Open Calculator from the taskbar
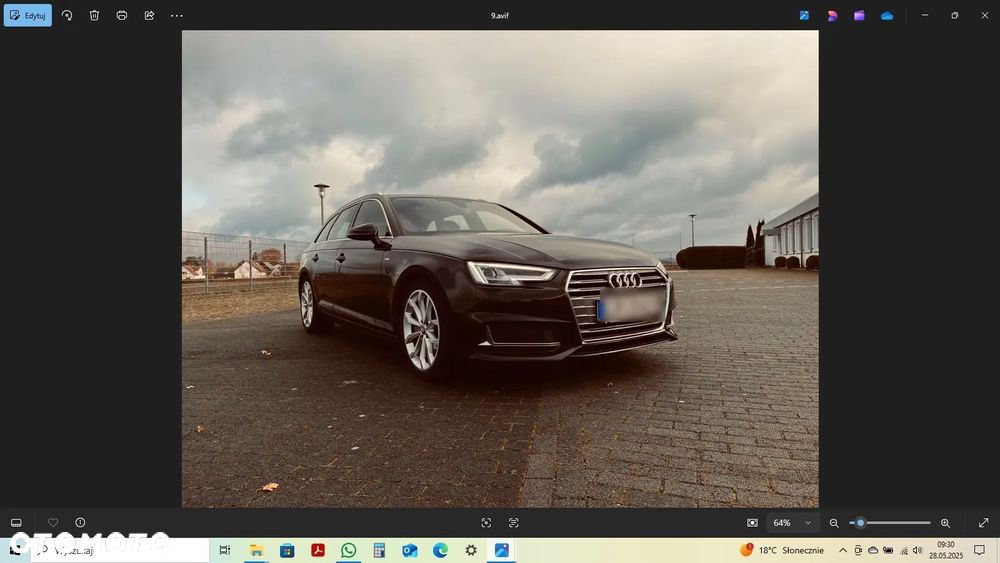This screenshot has width=1000, height=563. 379,550
